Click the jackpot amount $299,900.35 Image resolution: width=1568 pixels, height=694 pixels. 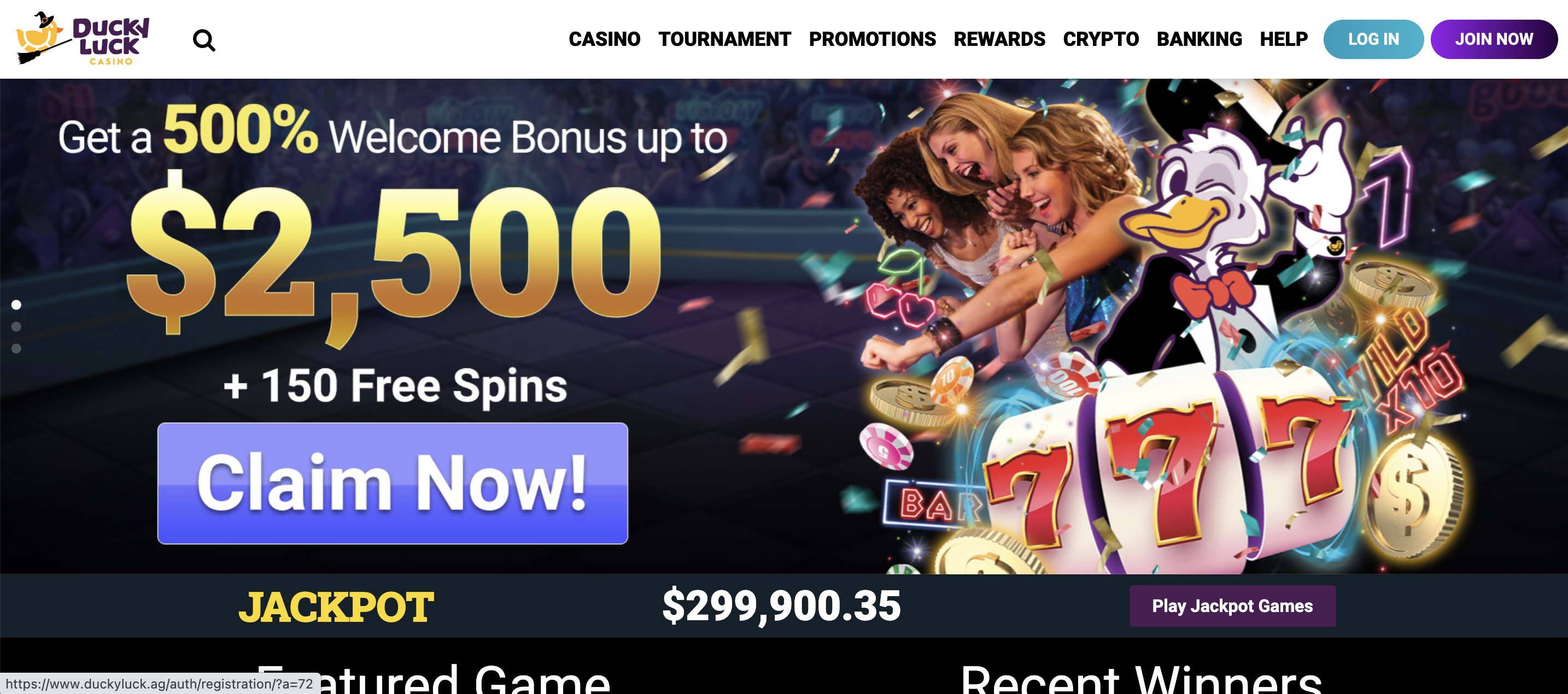[781, 606]
